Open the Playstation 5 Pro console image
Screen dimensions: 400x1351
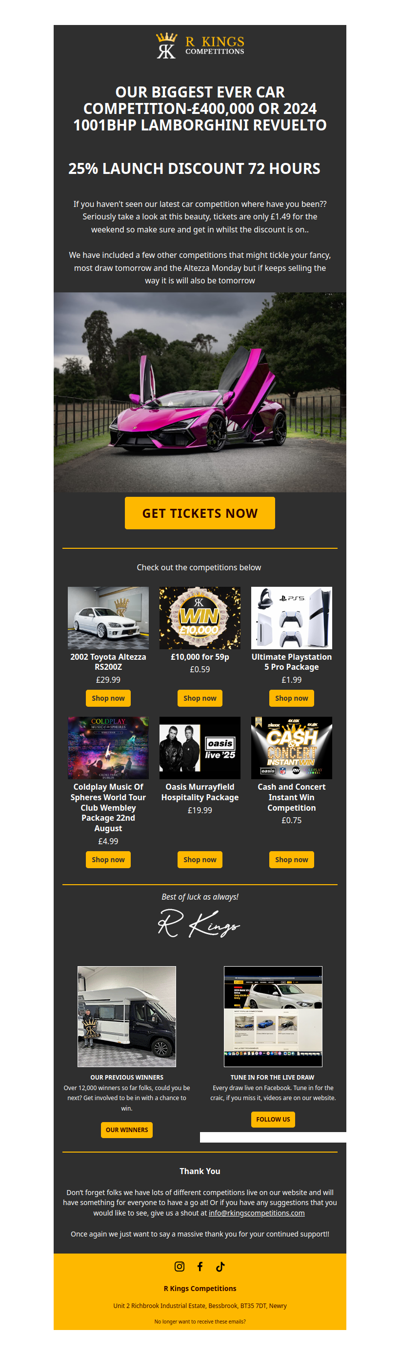(291, 618)
